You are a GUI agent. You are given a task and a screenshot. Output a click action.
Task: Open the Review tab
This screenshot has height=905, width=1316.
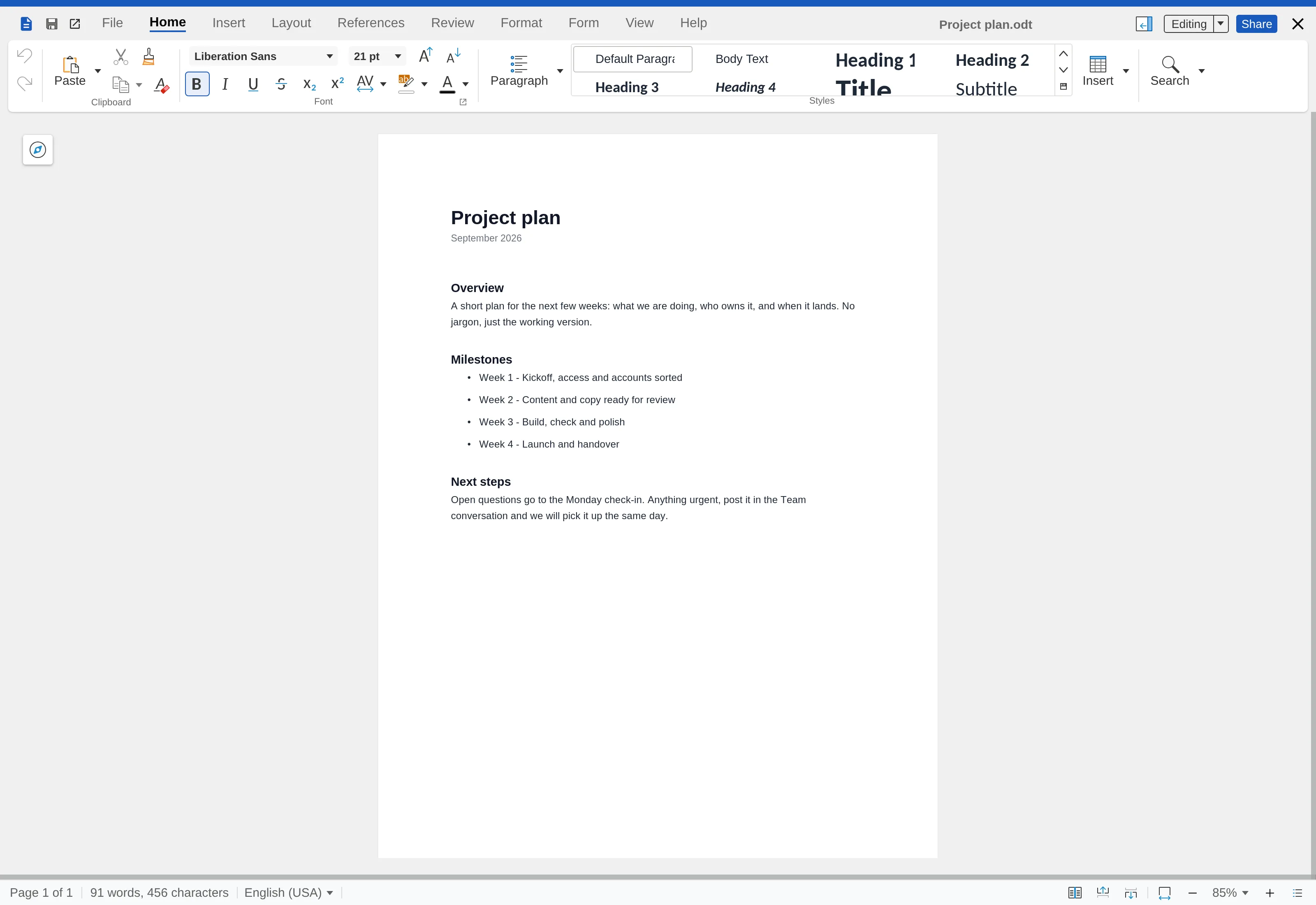point(452,23)
